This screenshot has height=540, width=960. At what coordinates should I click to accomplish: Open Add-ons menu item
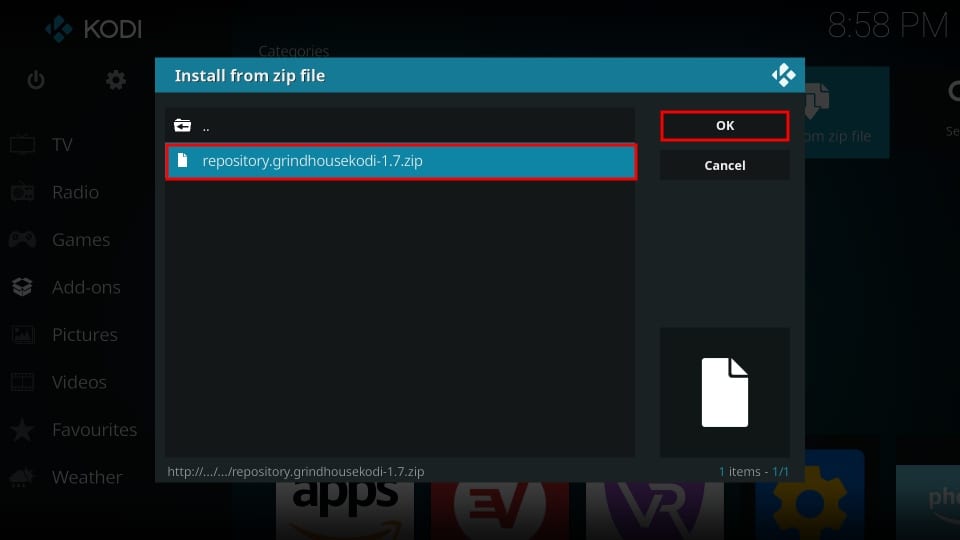coord(86,287)
